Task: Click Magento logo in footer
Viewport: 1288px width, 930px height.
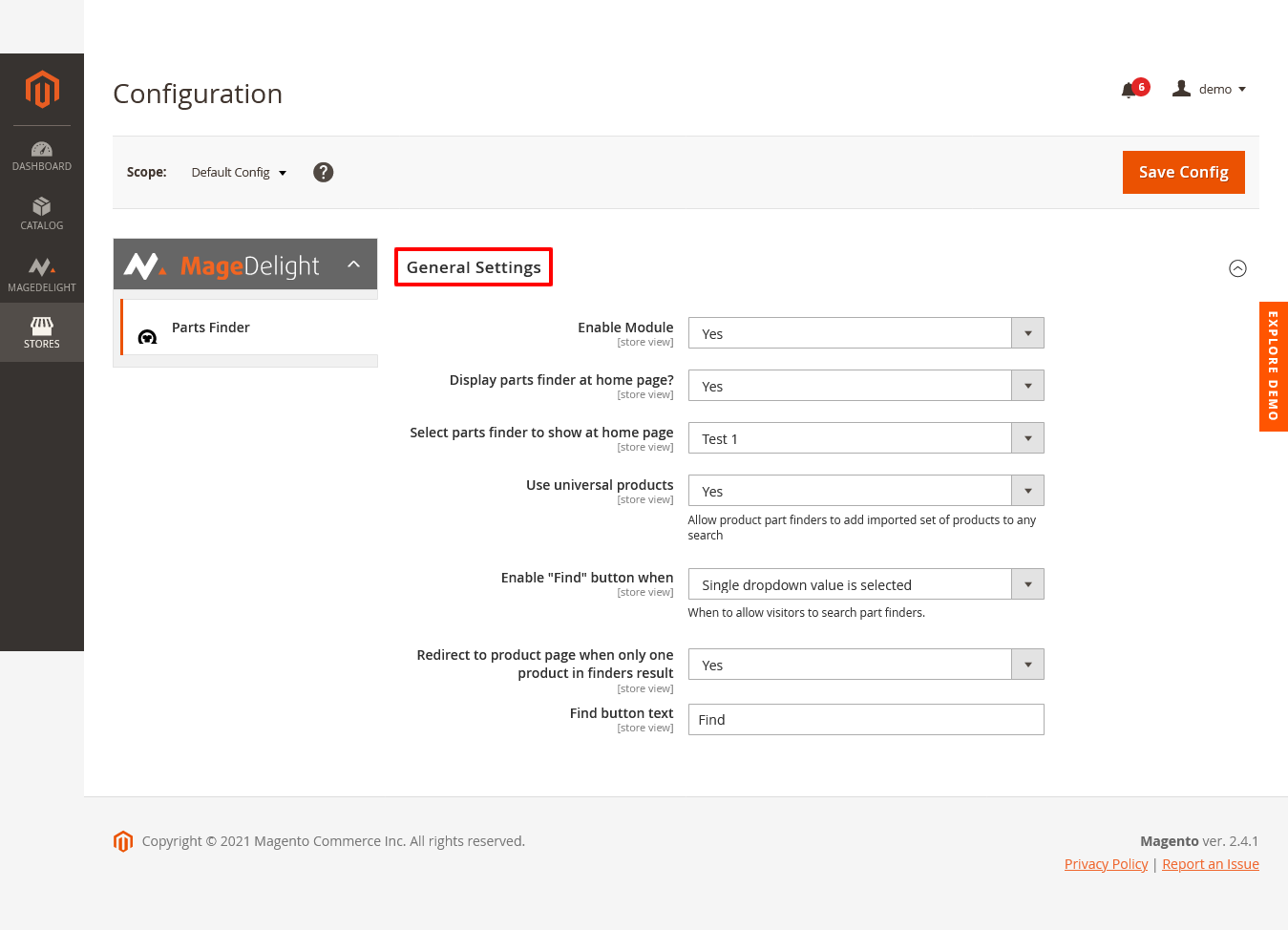Action: tap(123, 841)
